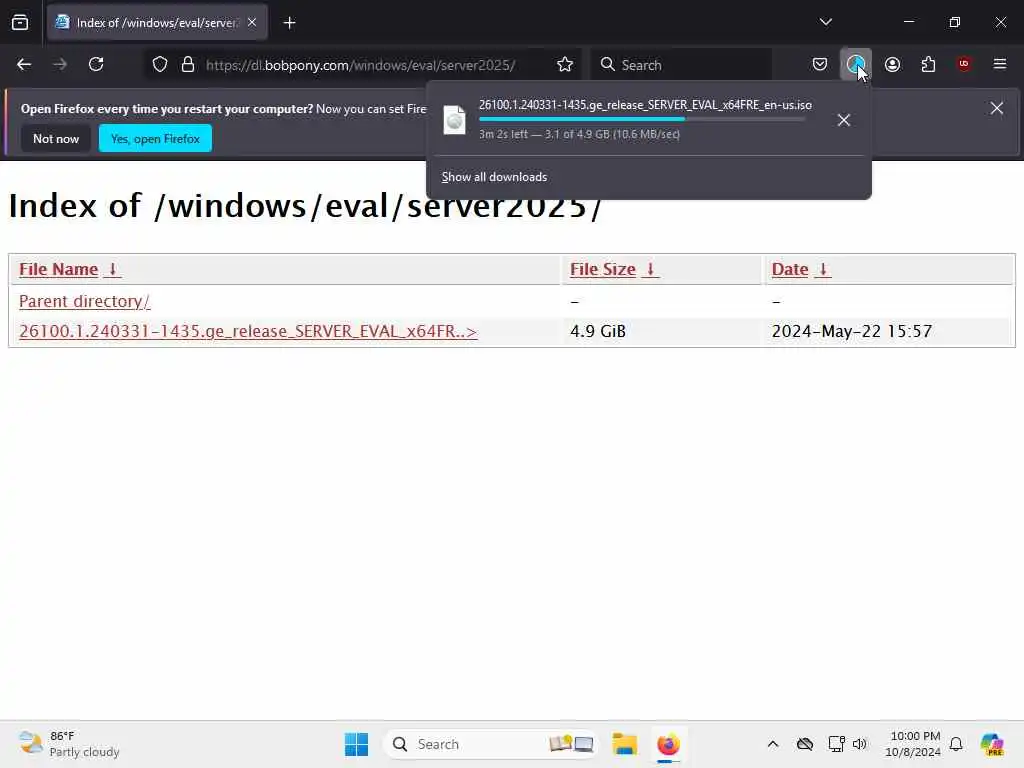Open the Save to Pocket icon

(x=820, y=64)
